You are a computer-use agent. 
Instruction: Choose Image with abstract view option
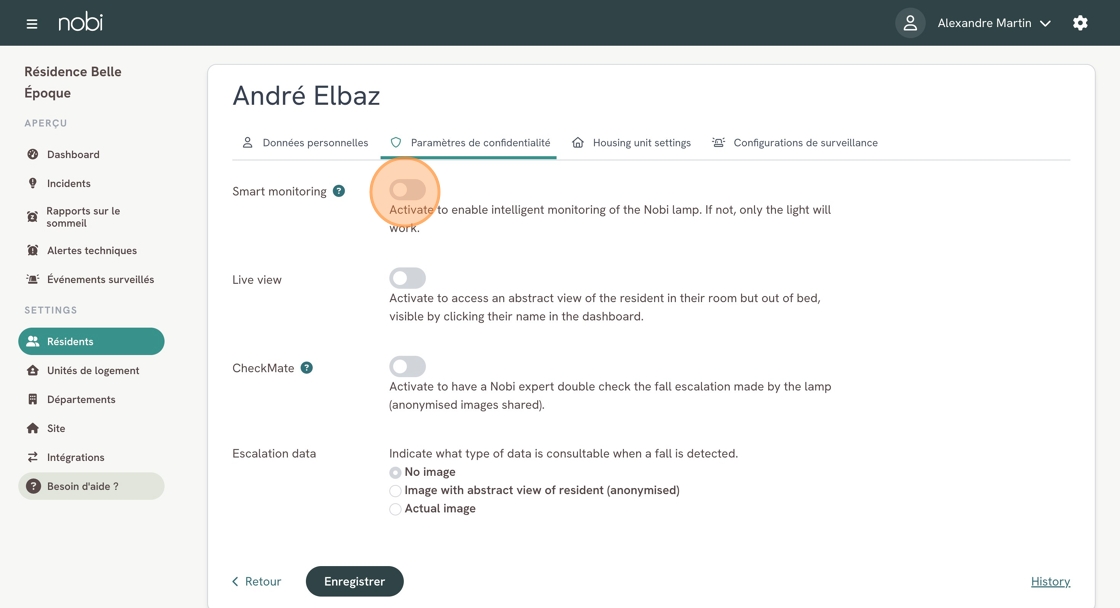(396, 491)
